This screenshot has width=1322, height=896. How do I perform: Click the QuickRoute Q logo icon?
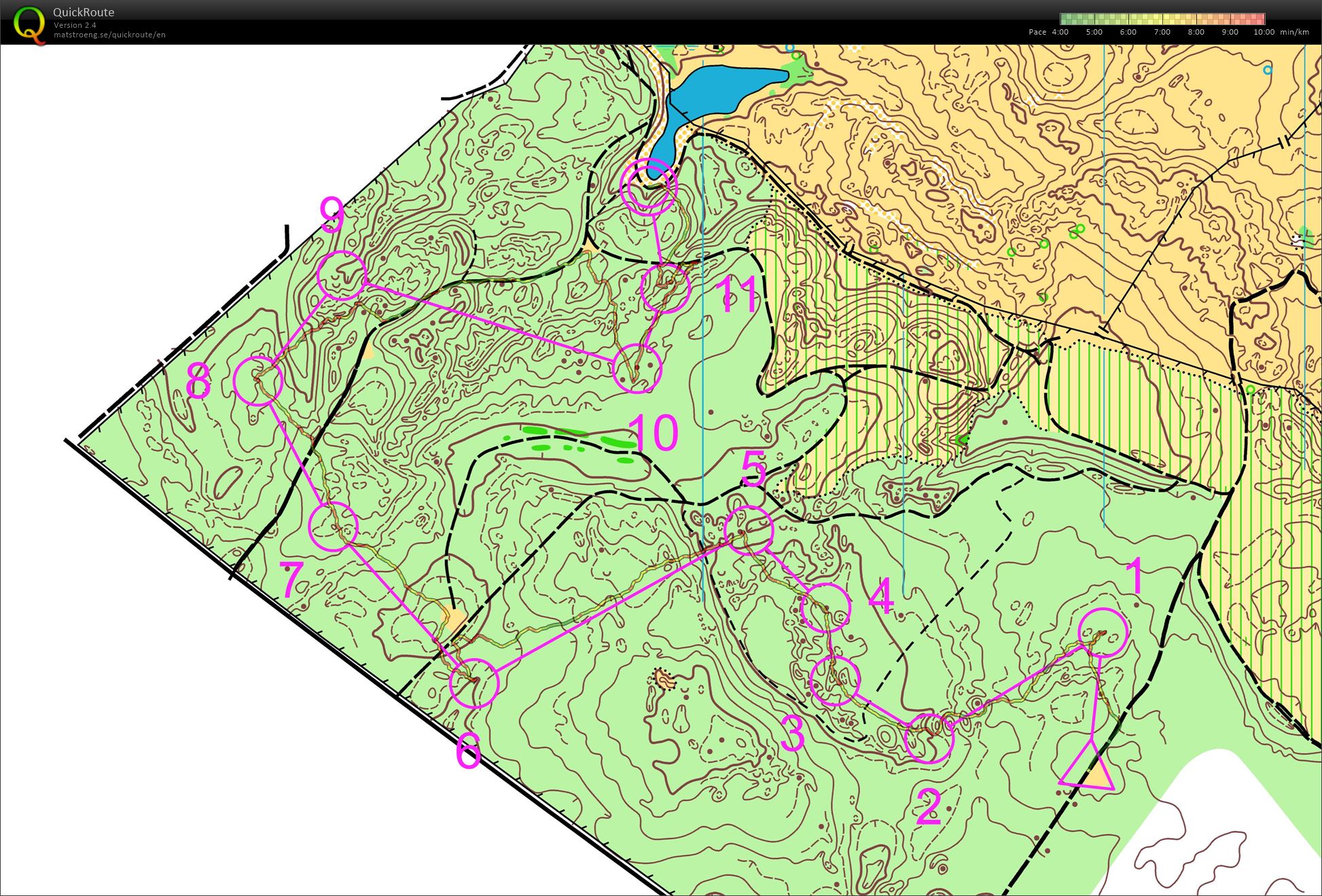[30, 24]
